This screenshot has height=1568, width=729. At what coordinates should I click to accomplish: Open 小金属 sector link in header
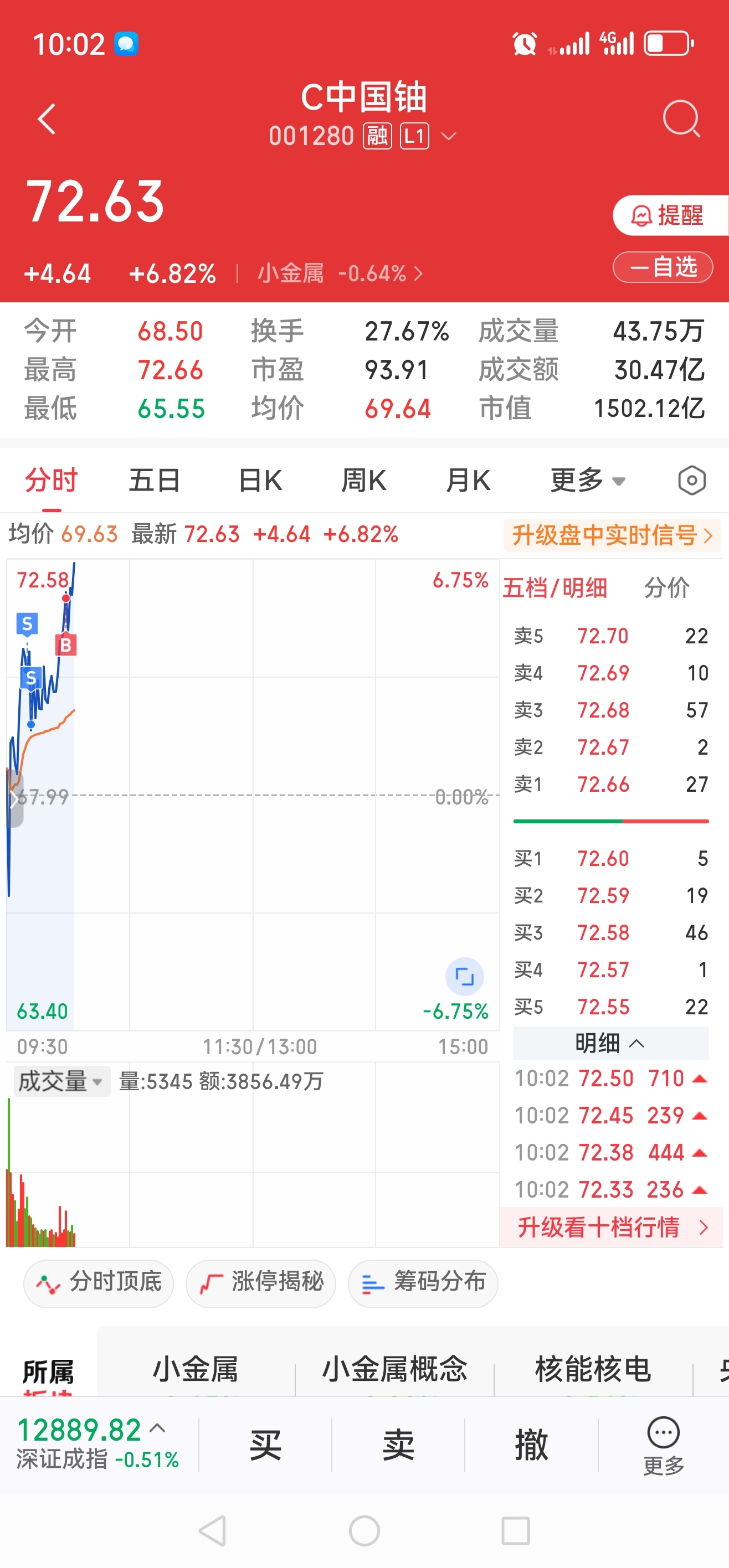click(340, 274)
